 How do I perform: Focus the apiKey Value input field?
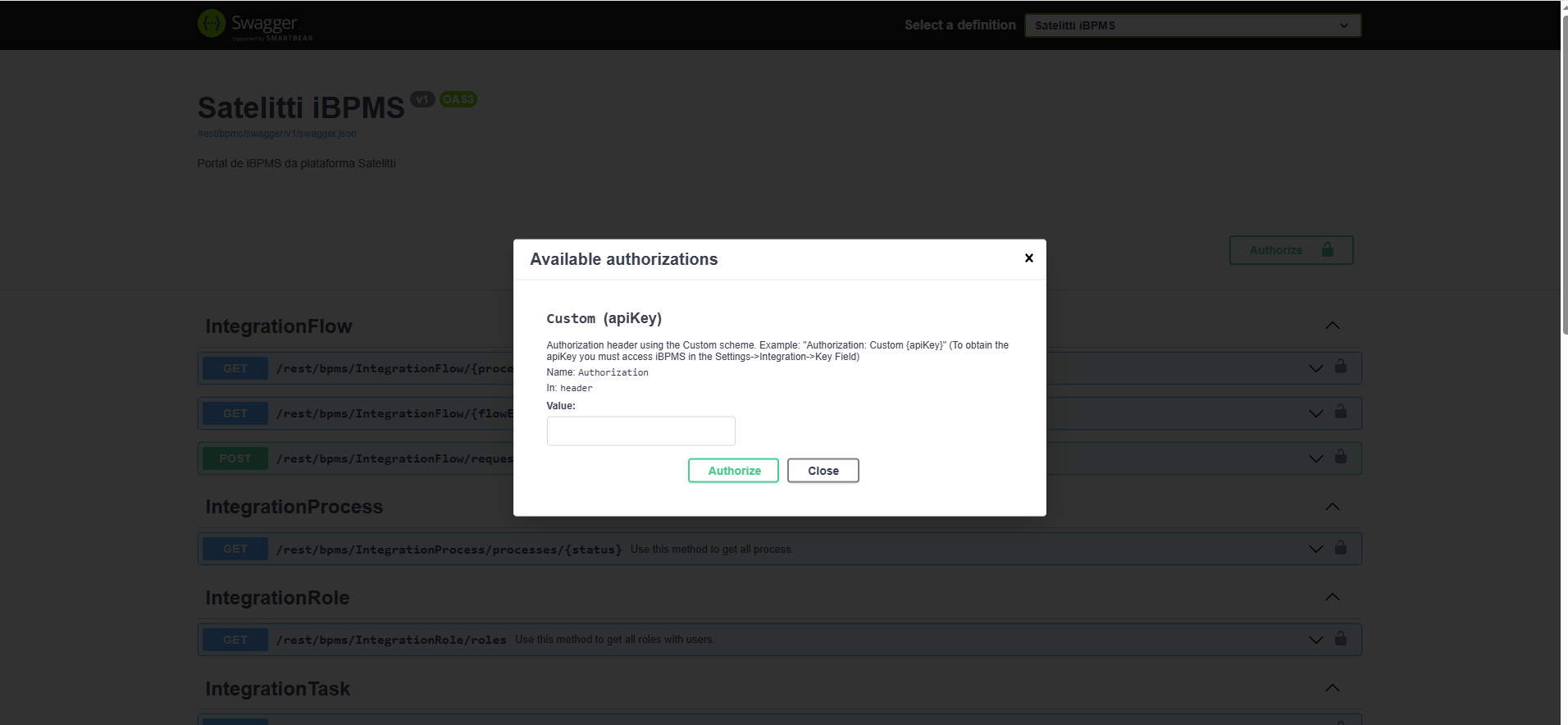(641, 431)
